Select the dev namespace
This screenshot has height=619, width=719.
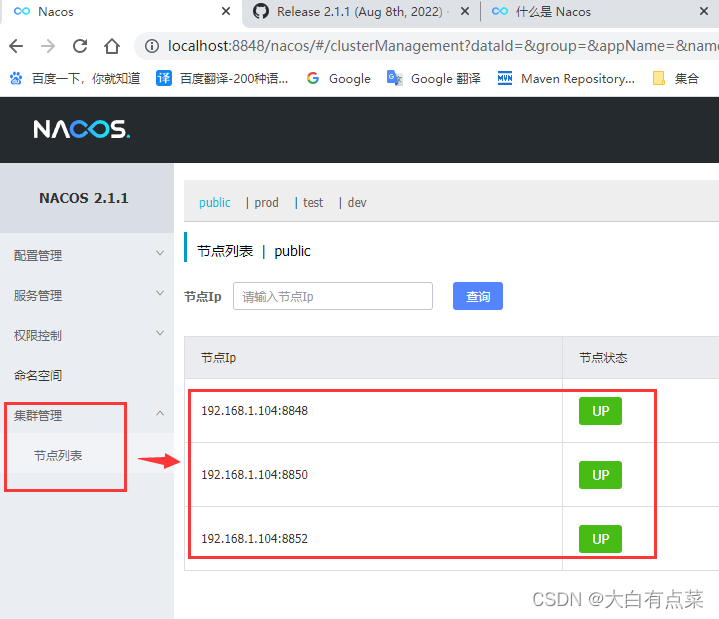[357, 202]
